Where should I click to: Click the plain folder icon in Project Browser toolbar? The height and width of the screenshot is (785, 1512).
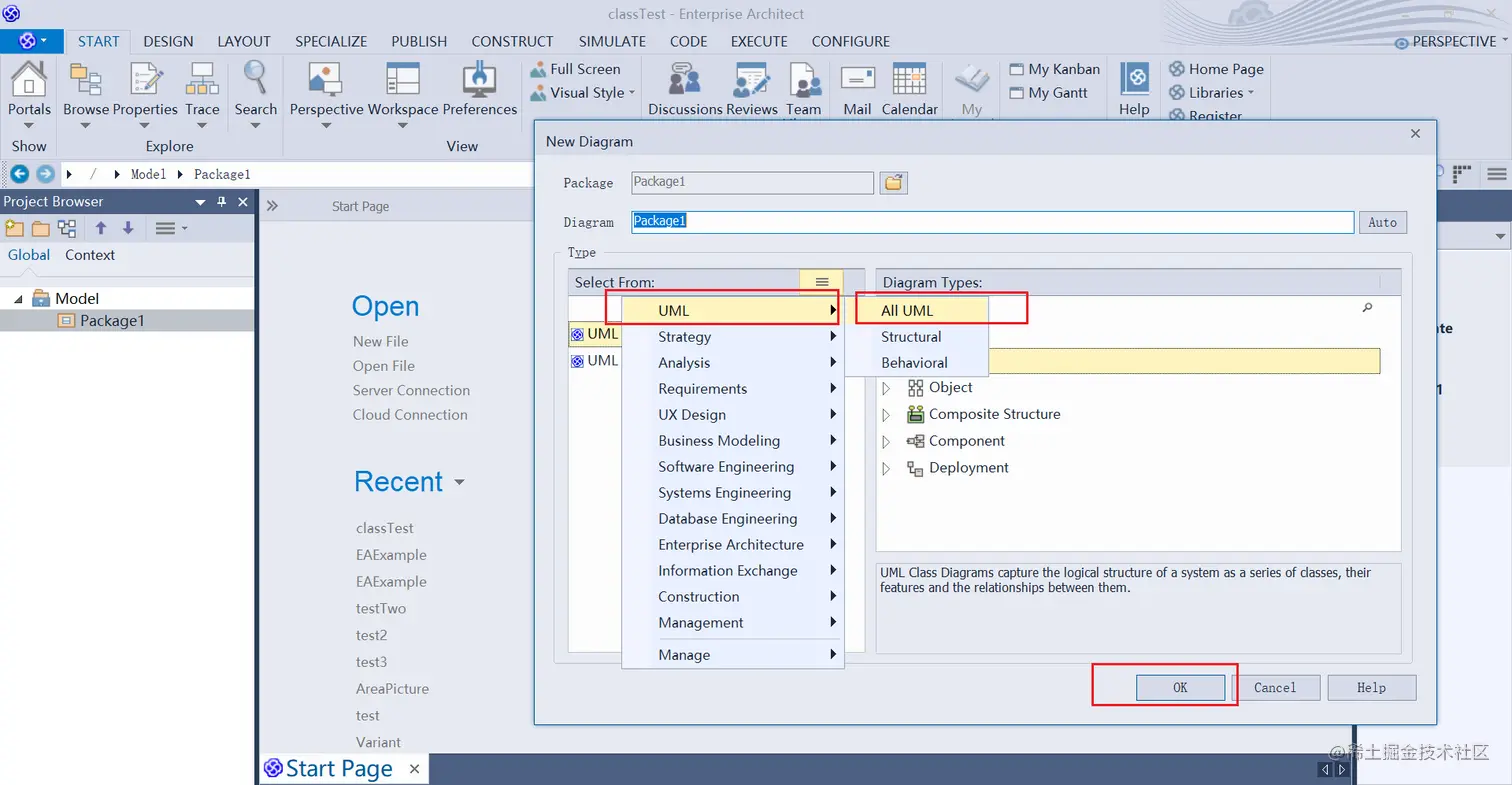pyautogui.click(x=41, y=228)
